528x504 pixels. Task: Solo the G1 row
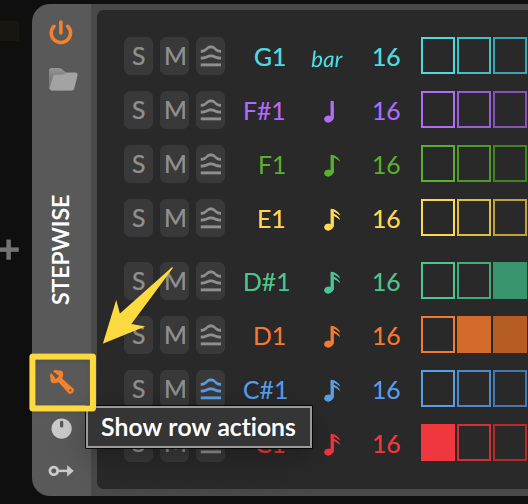[138, 56]
